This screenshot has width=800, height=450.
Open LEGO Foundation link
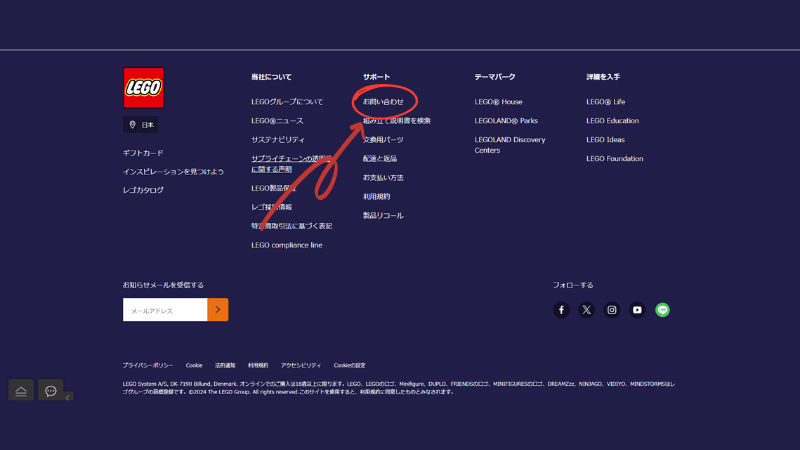tap(615, 159)
